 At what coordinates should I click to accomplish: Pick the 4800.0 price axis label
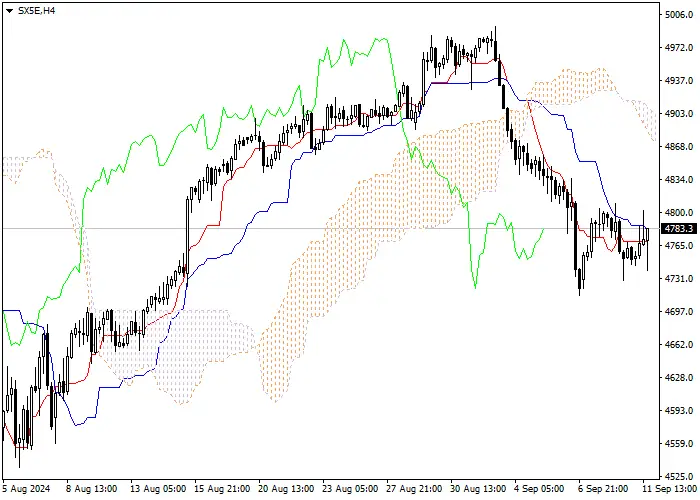(679, 212)
